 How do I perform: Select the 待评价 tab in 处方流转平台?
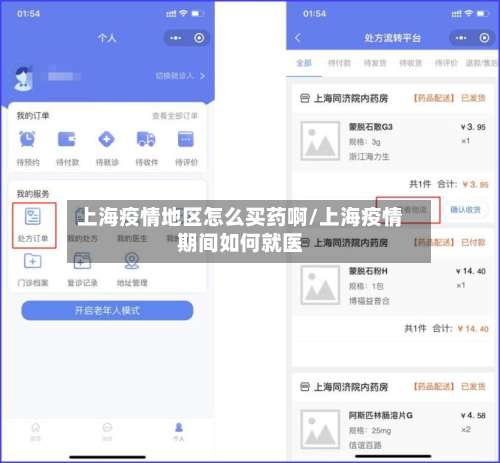coord(446,63)
